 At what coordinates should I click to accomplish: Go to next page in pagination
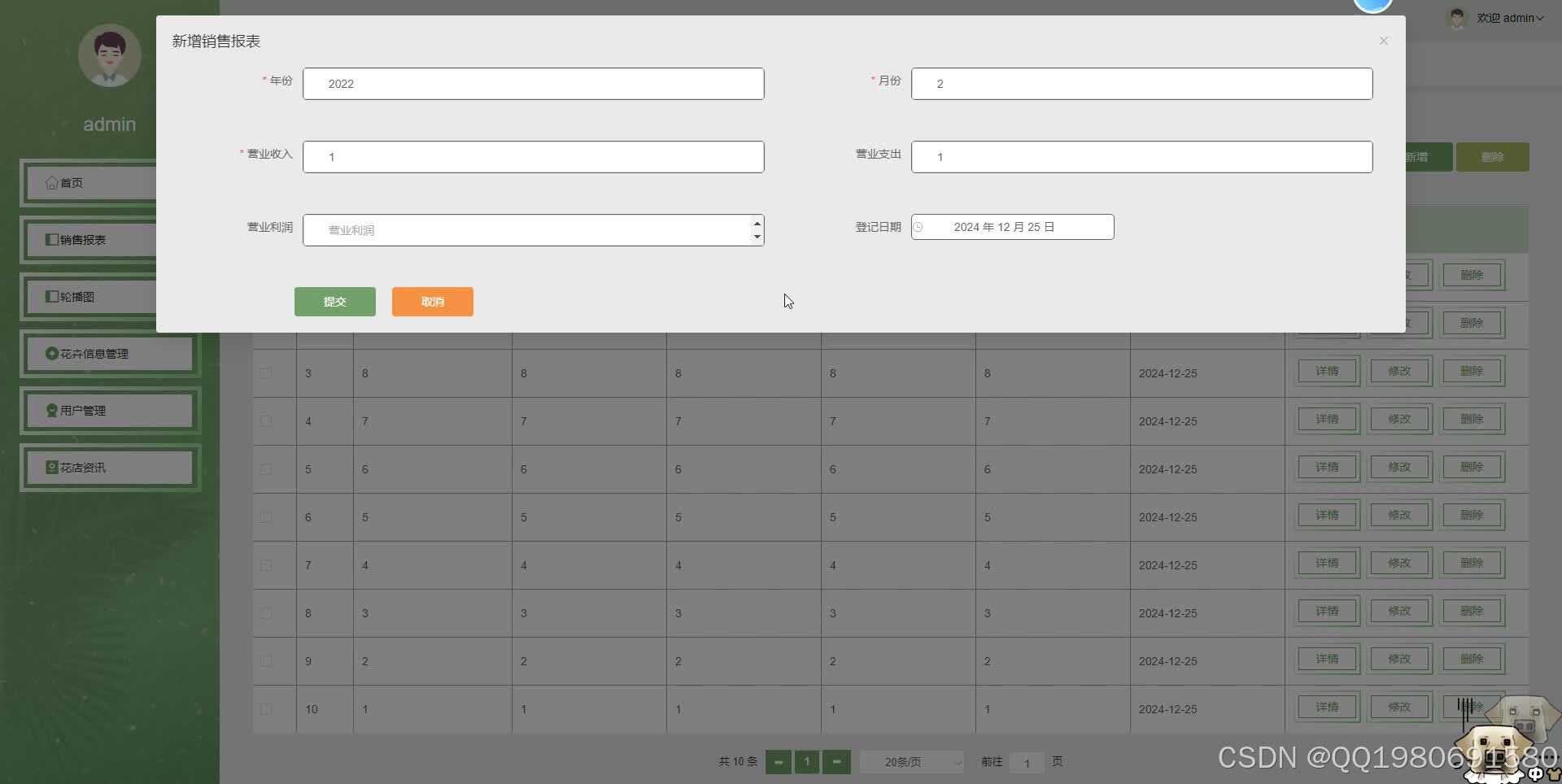[836, 762]
